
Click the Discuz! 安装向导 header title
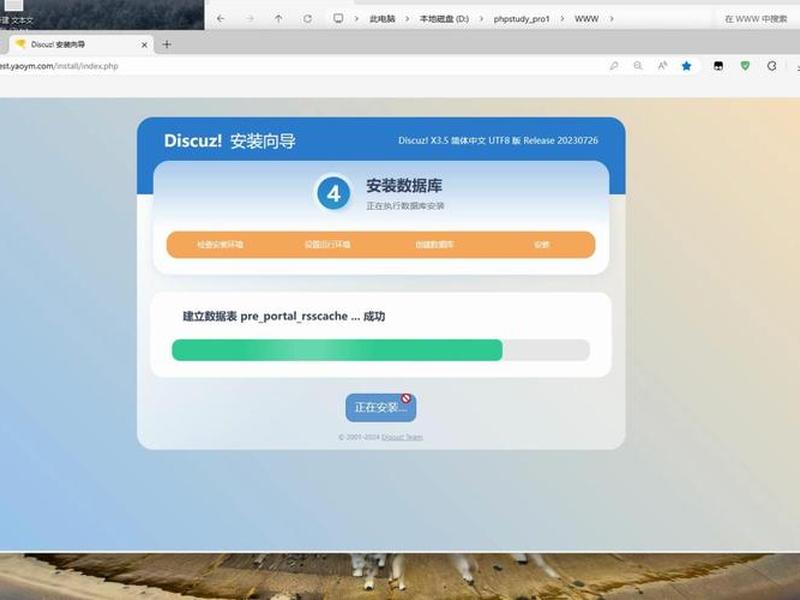230,141
